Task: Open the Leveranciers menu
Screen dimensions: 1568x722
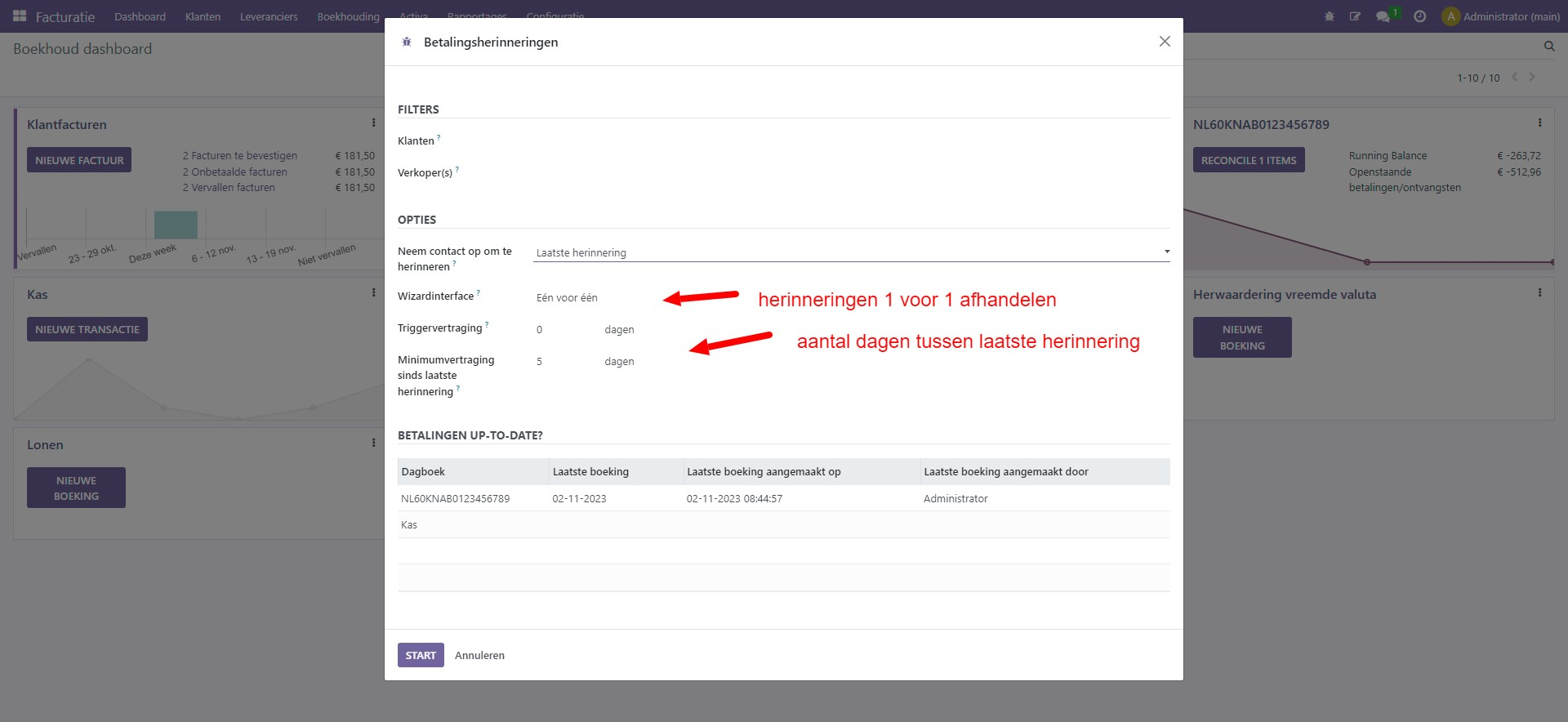Action: tap(269, 16)
